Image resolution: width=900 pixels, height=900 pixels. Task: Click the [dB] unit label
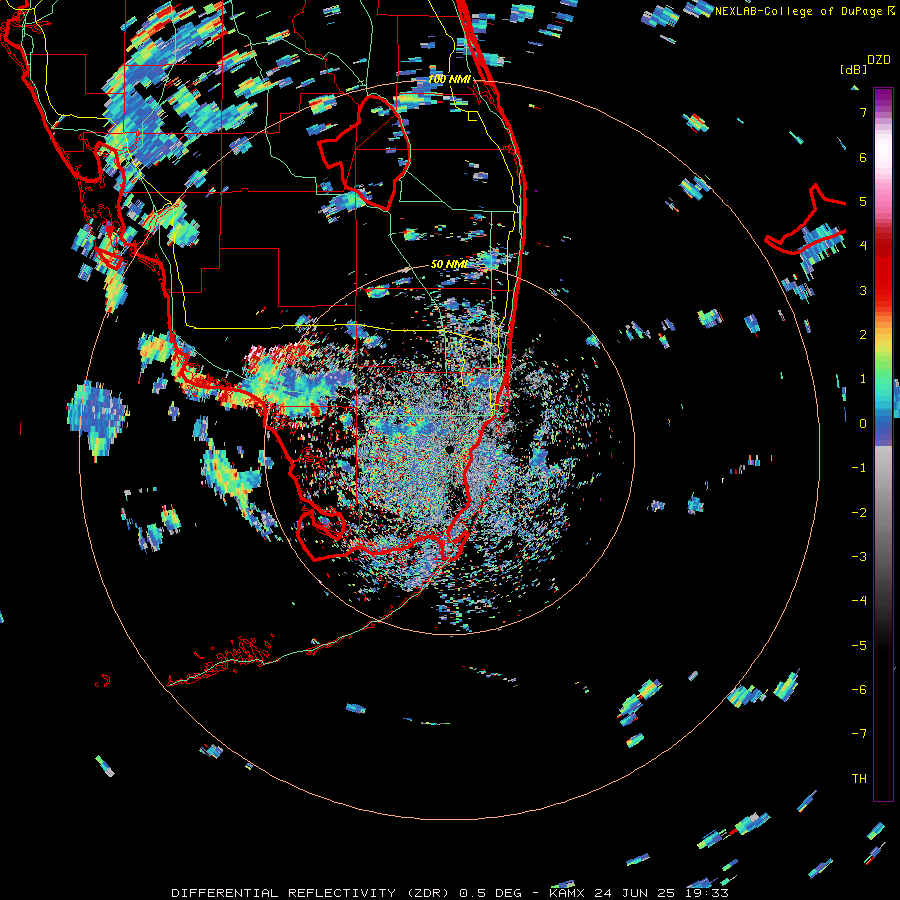853,69
